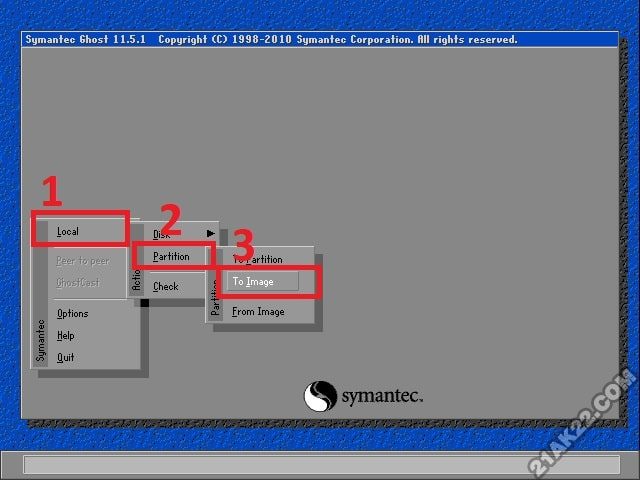
Task: Choose To Image option
Action: pos(262,282)
